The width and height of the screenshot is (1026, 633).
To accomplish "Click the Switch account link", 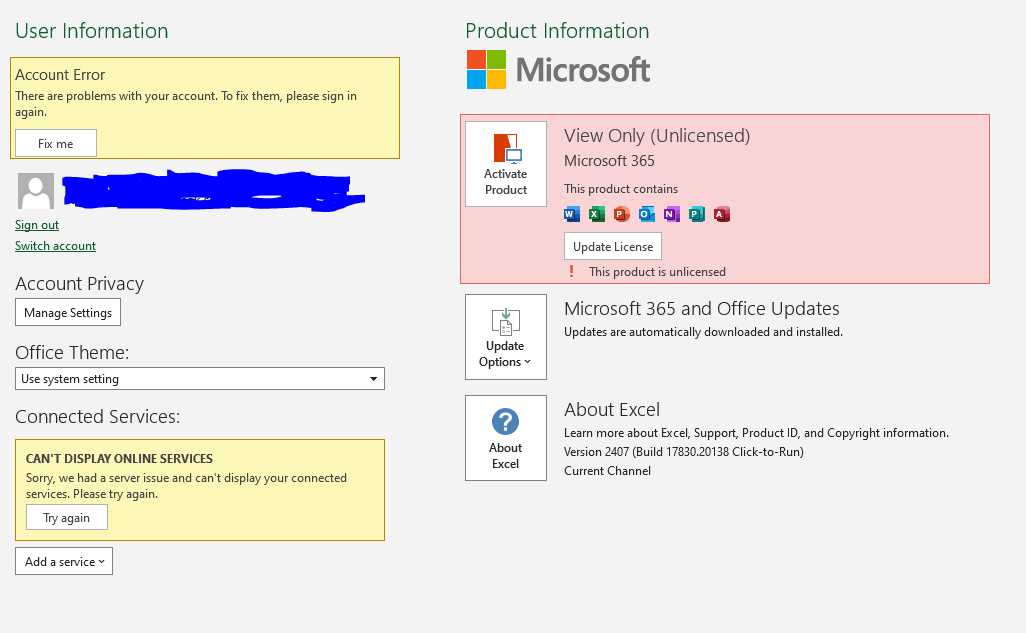I will [56, 245].
